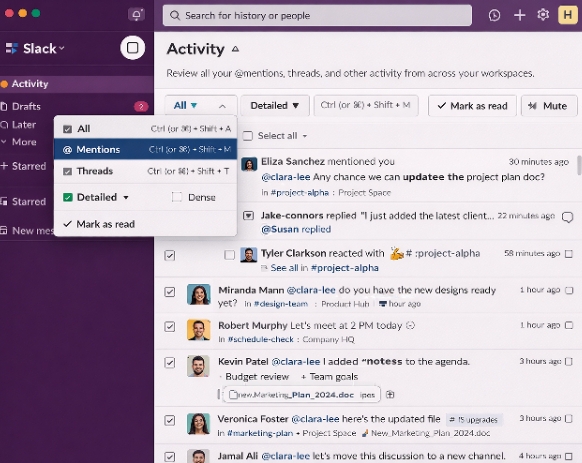Open Activity in the sidebar
582x463 pixels.
(77, 84)
